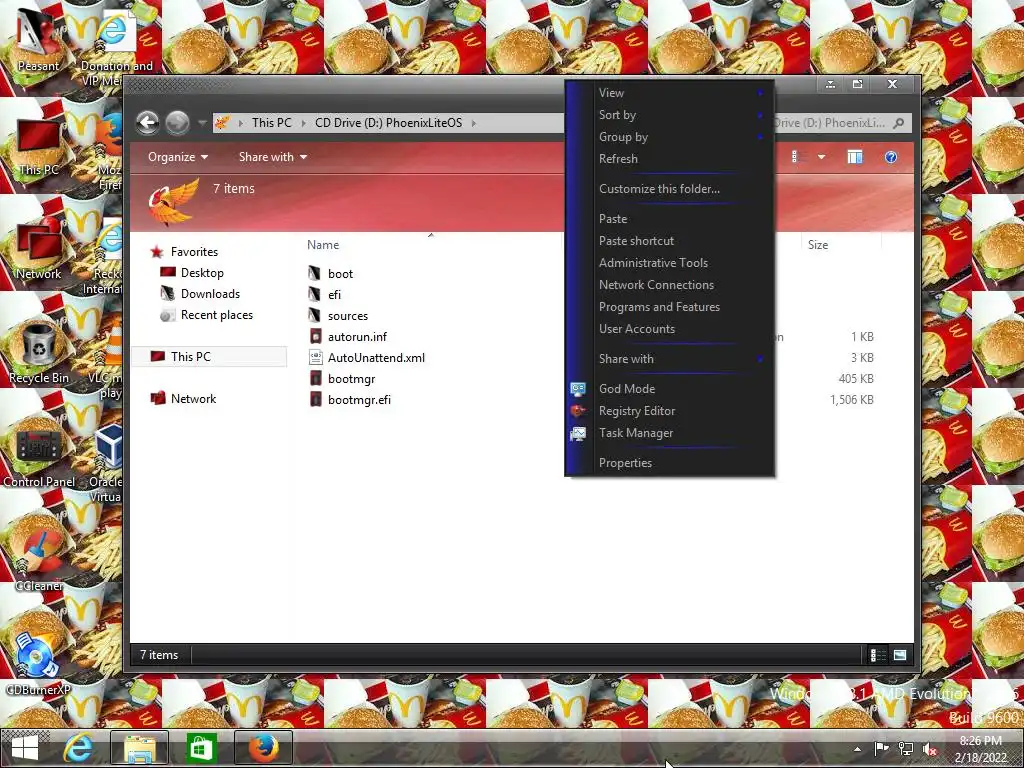Show hidden tray icons arrow
Viewport: 1024px width, 768px height.
click(857, 749)
